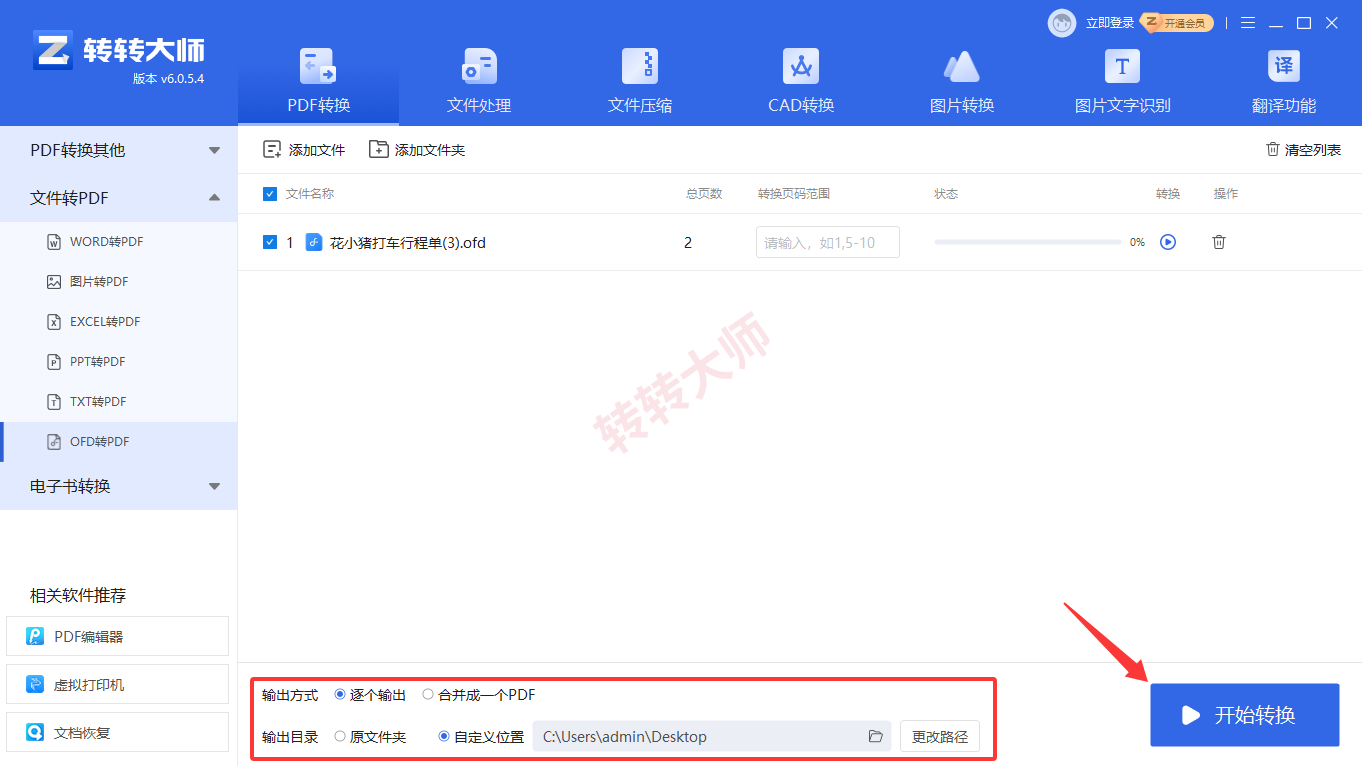
Task: Click the 清空列表 trash icon
Action: [1273, 149]
